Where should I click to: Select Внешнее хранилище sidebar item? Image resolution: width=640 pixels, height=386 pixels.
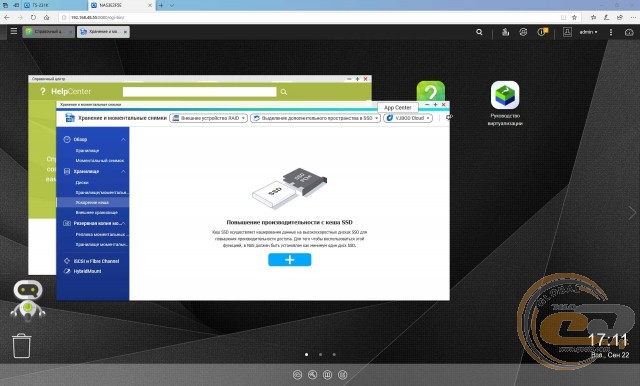(x=96, y=213)
